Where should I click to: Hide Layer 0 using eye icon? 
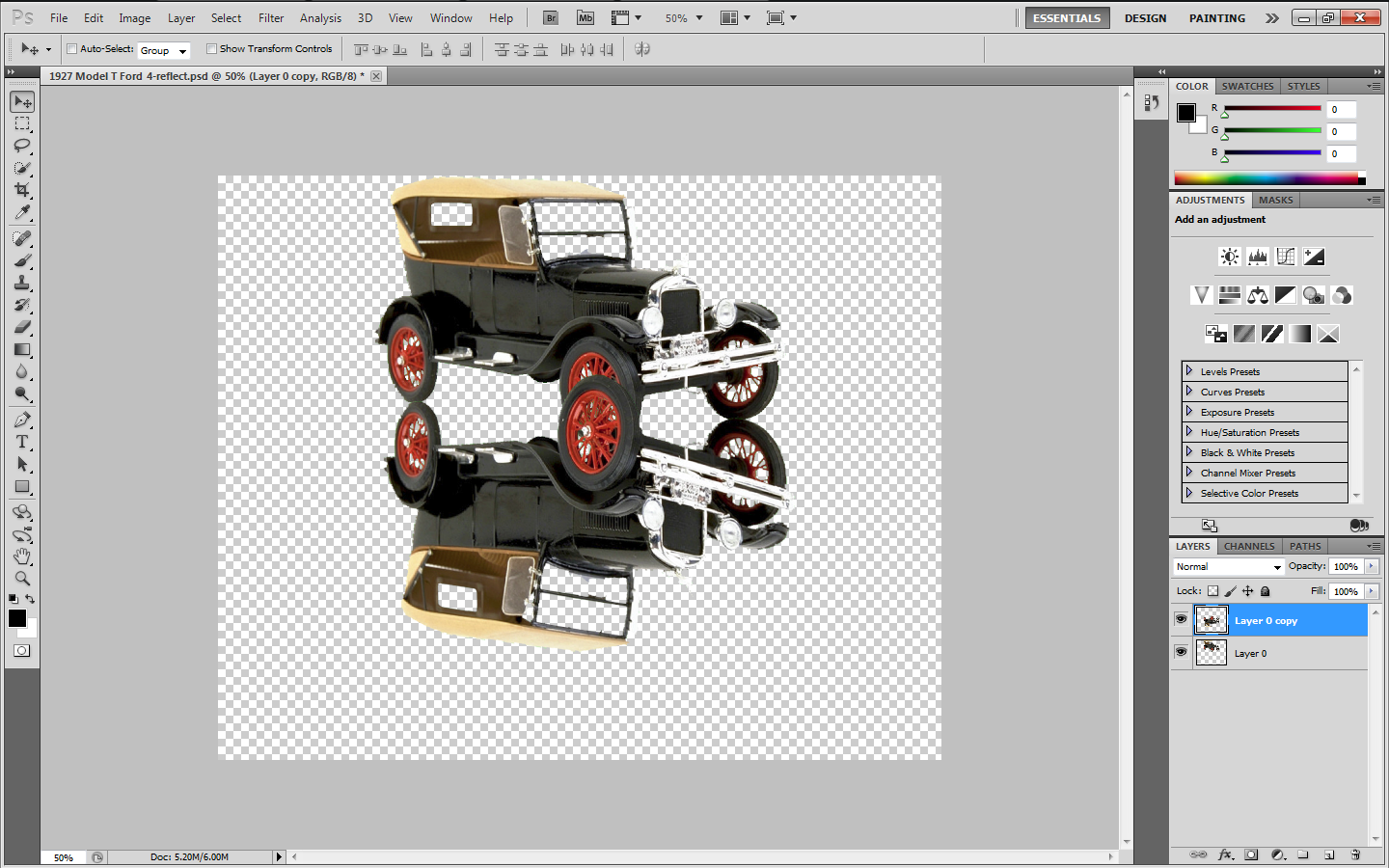coord(1181,652)
